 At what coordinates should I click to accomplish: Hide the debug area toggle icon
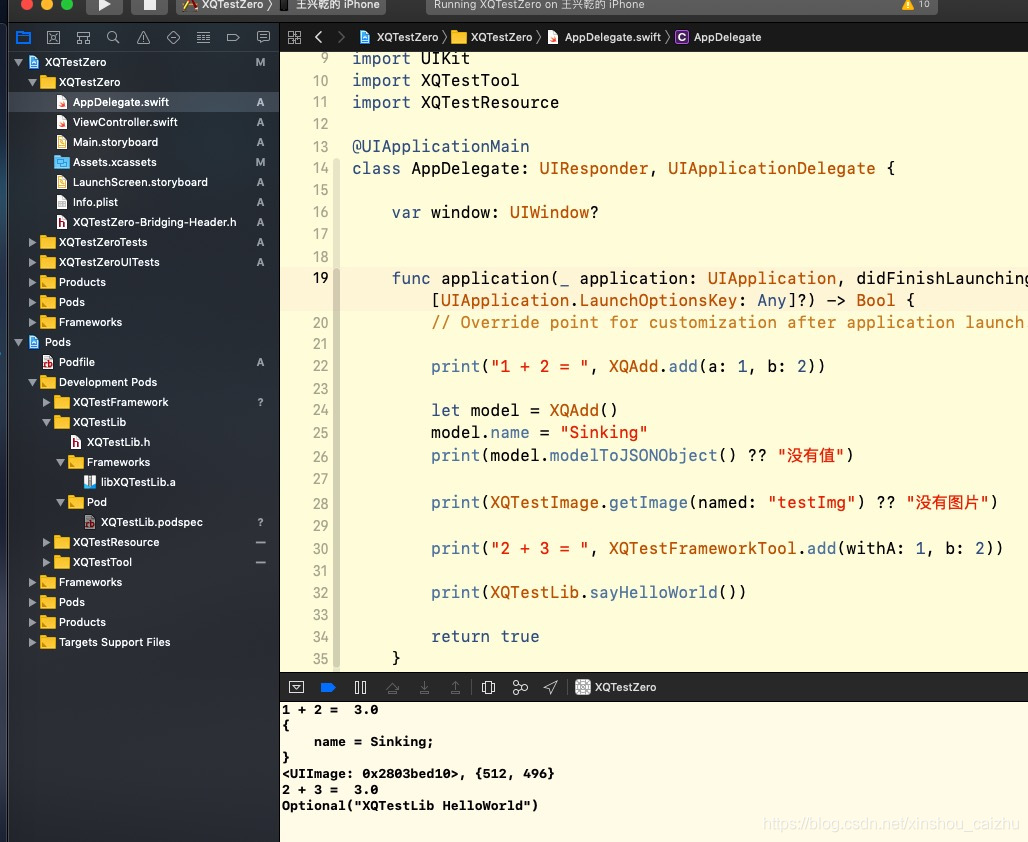pos(296,687)
